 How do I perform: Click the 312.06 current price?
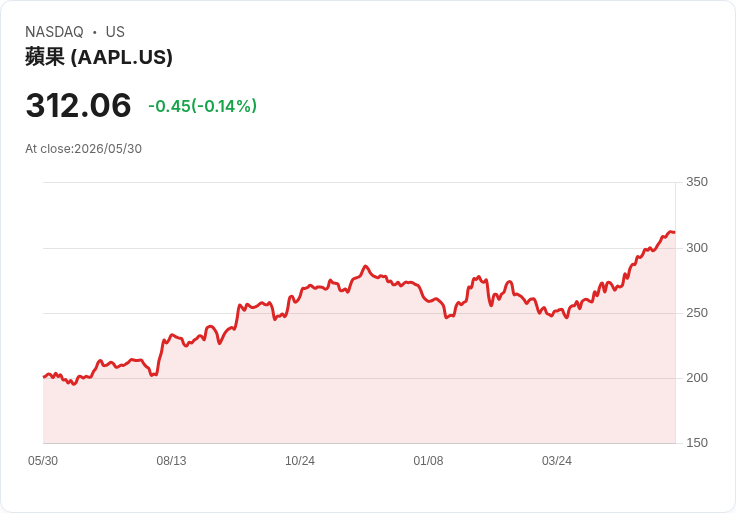pos(78,105)
